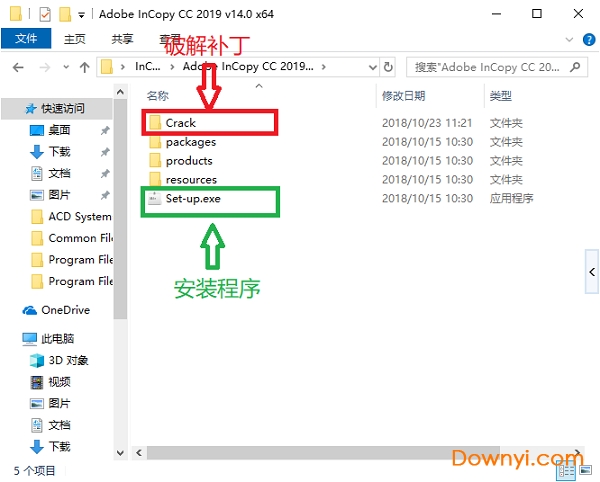Image resolution: width=600 pixels, height=482 pixels.
Task: Click the Back navigation arrow
Action: pos(18,68)
